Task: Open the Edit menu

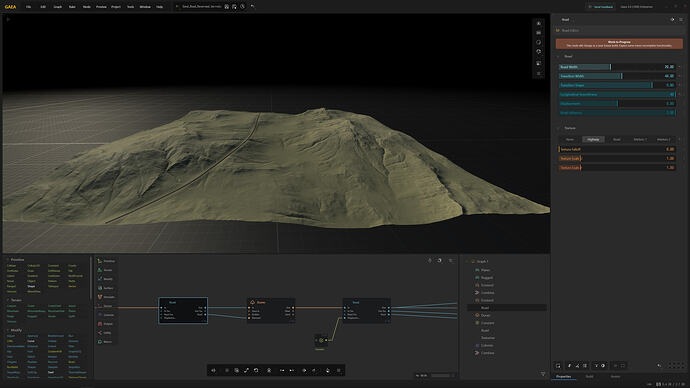Action: [x=43, y=7]
